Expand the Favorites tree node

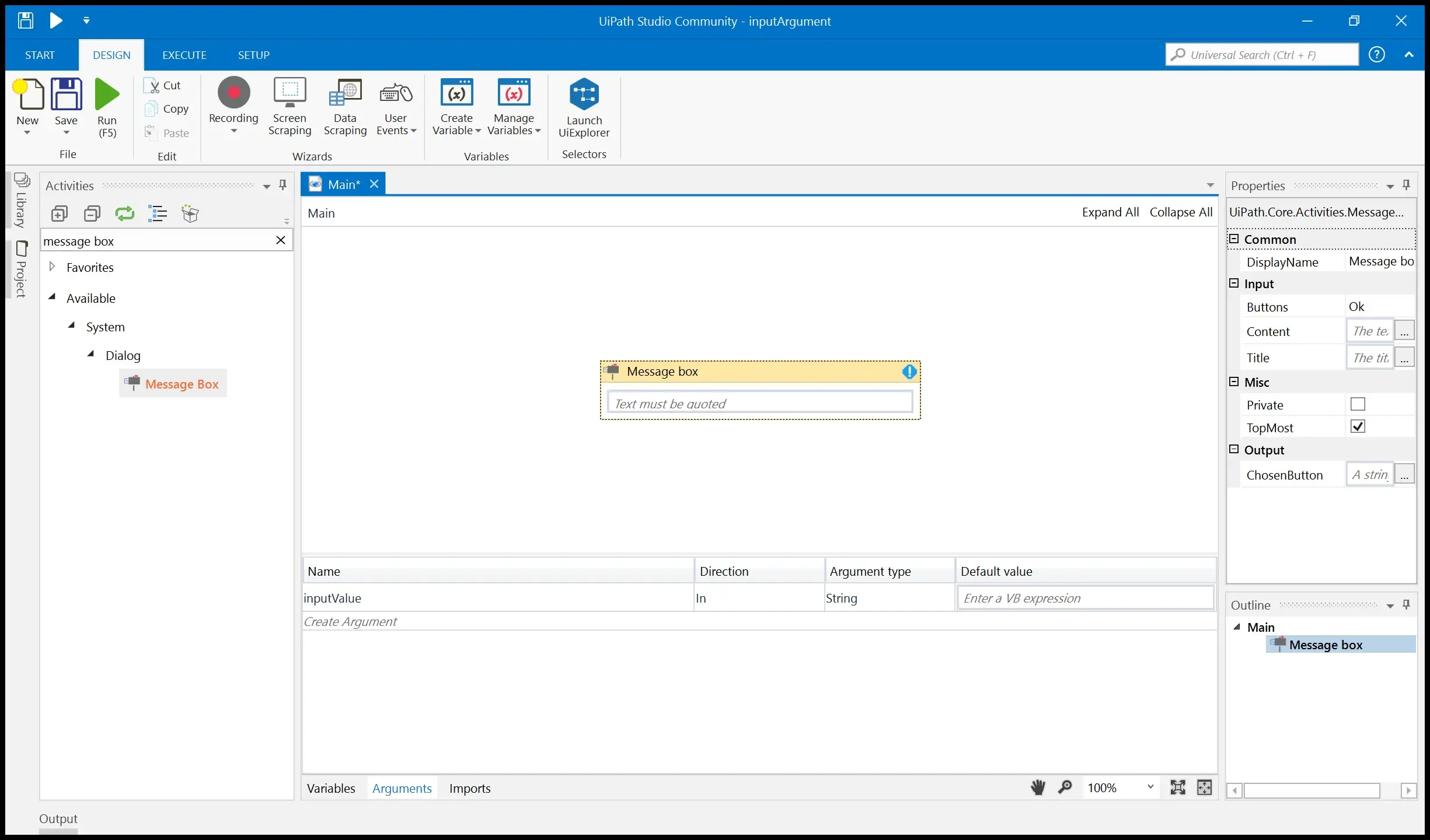coord(52,267)
